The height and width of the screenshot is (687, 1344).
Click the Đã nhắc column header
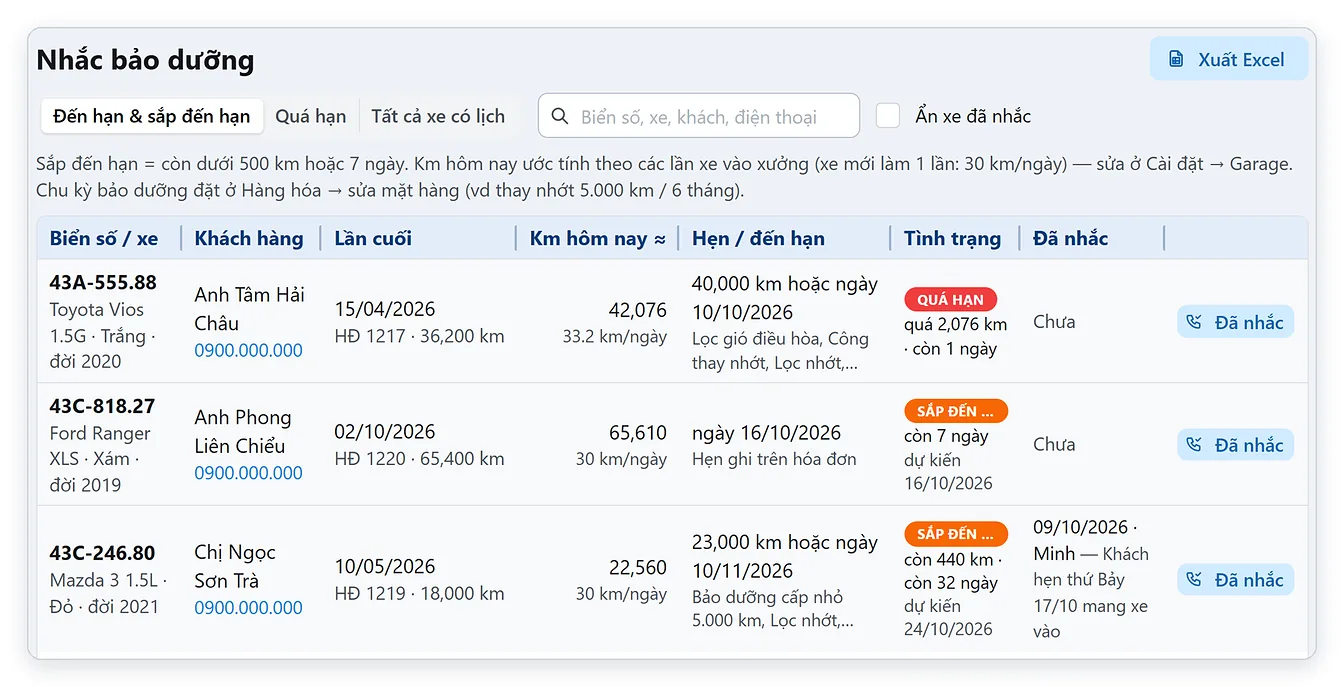1070,238
